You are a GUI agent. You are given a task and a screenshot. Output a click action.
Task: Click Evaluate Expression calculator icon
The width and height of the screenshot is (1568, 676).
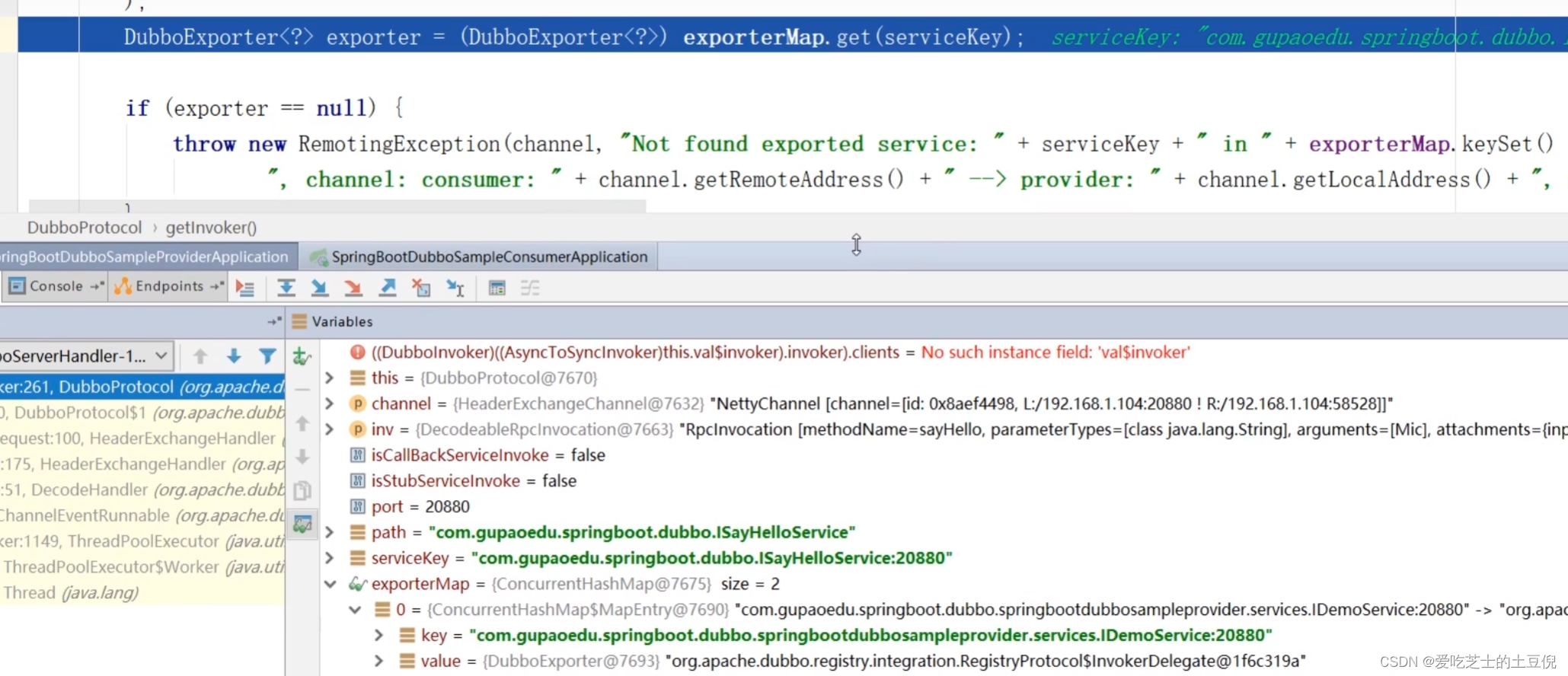point(497,288)
